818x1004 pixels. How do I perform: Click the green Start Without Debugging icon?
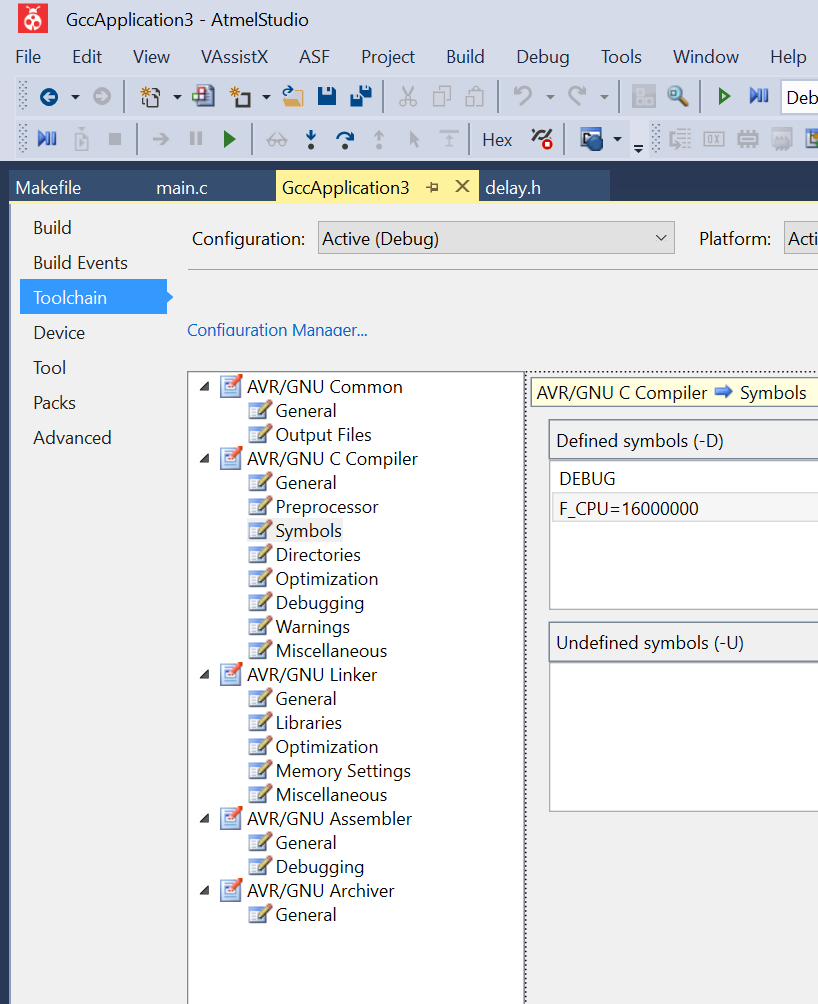tap(724, 97)
